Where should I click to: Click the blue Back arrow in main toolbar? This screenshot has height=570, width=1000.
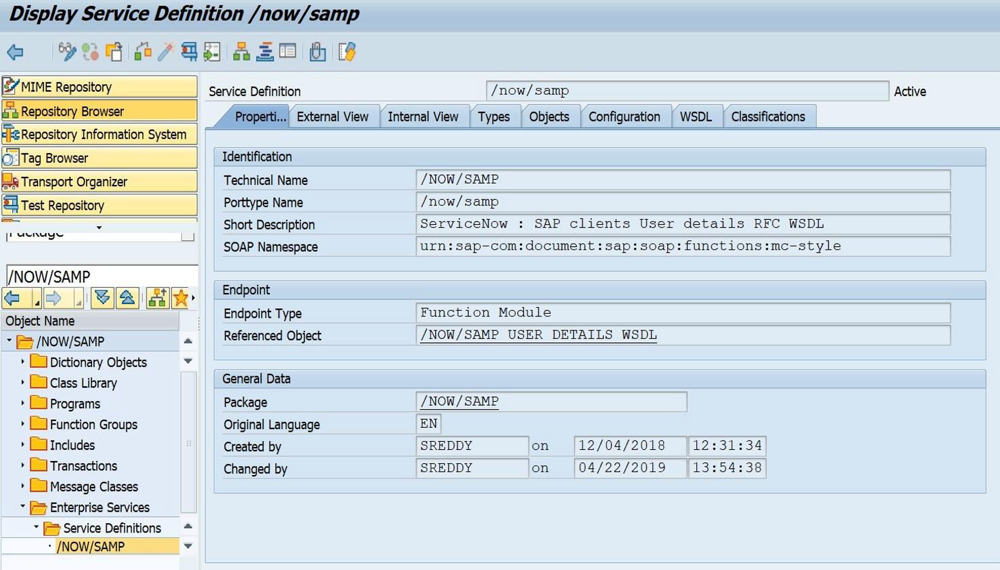[x=15, y=52]
